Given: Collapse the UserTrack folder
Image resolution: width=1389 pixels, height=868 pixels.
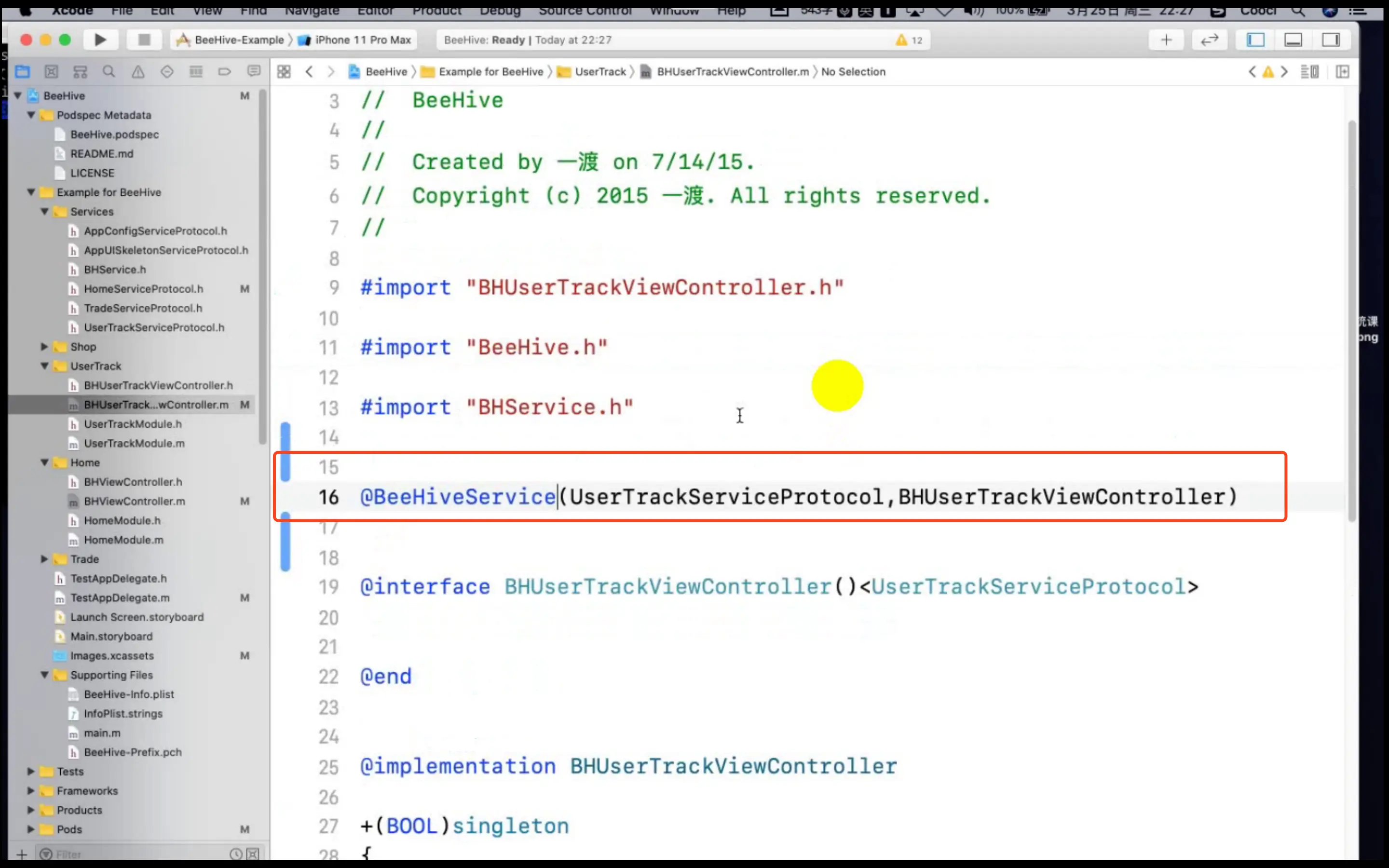Looking at the screenshot, I should [44, 366].
